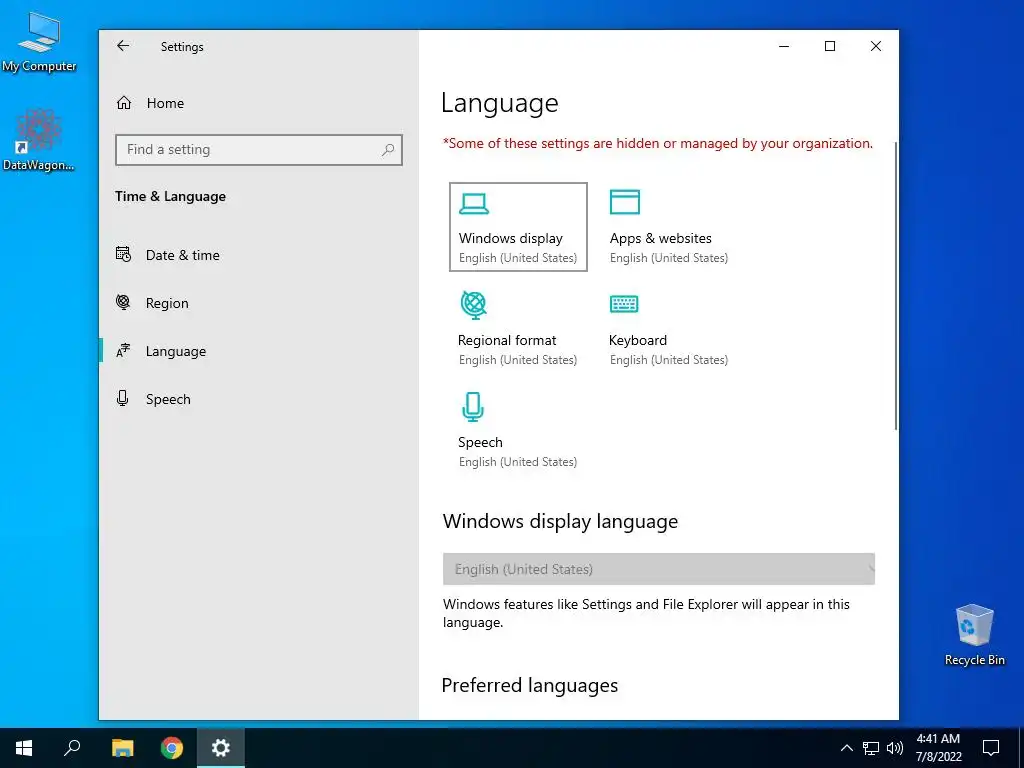Show hidden tray icons chevron
The width and height of the screenshot is (1024, 768).
(846, 748)
